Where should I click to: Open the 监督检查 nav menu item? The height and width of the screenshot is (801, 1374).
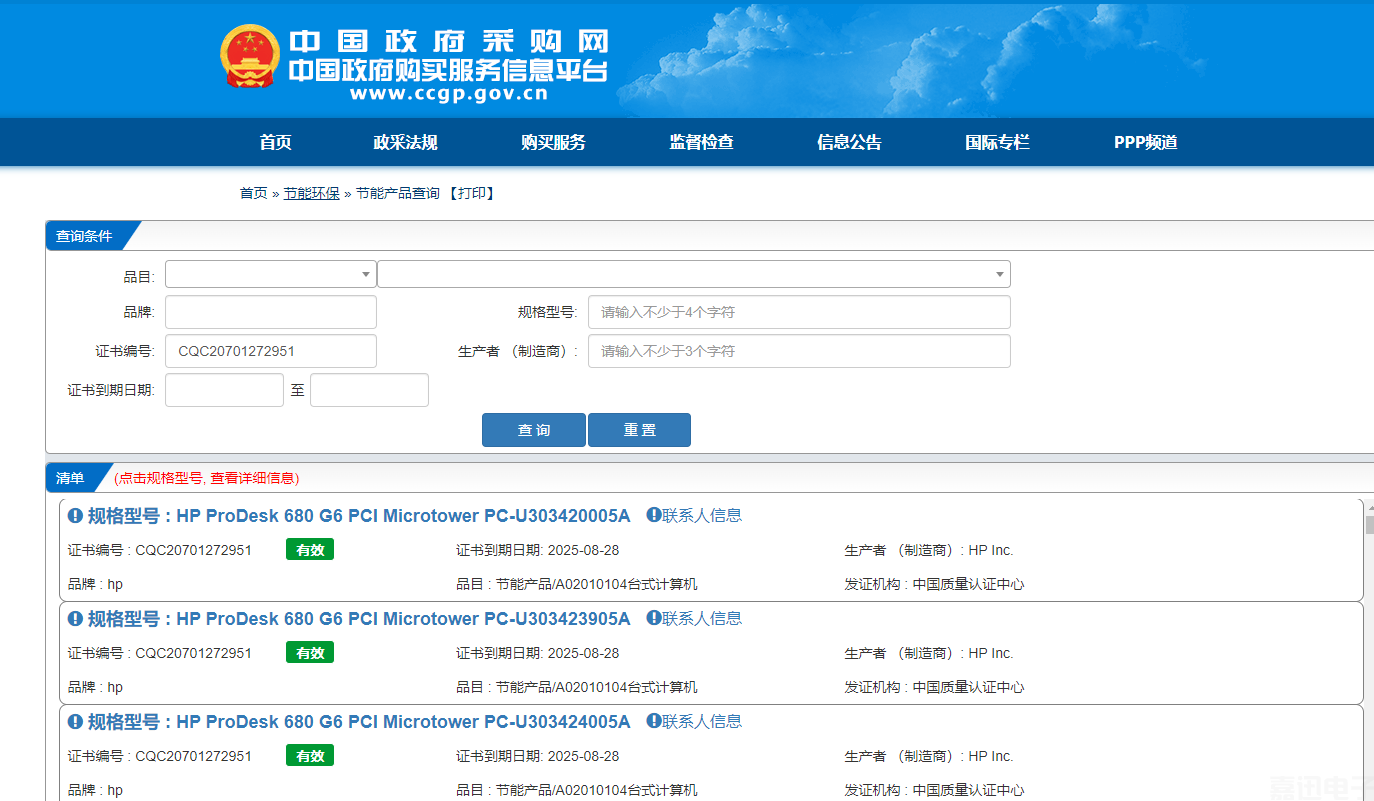(x=701, y=142)
